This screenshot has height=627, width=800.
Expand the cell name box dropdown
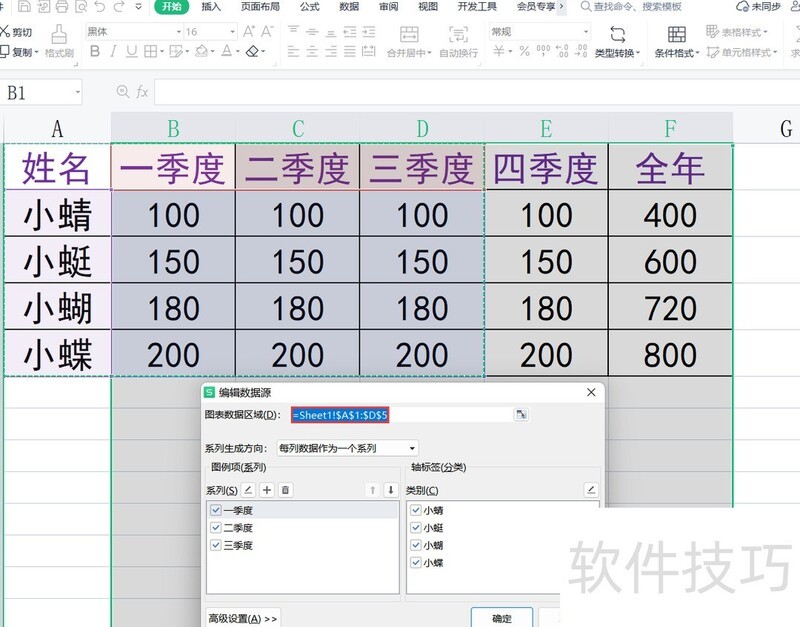pyautogui.click(x=77, y=92)
